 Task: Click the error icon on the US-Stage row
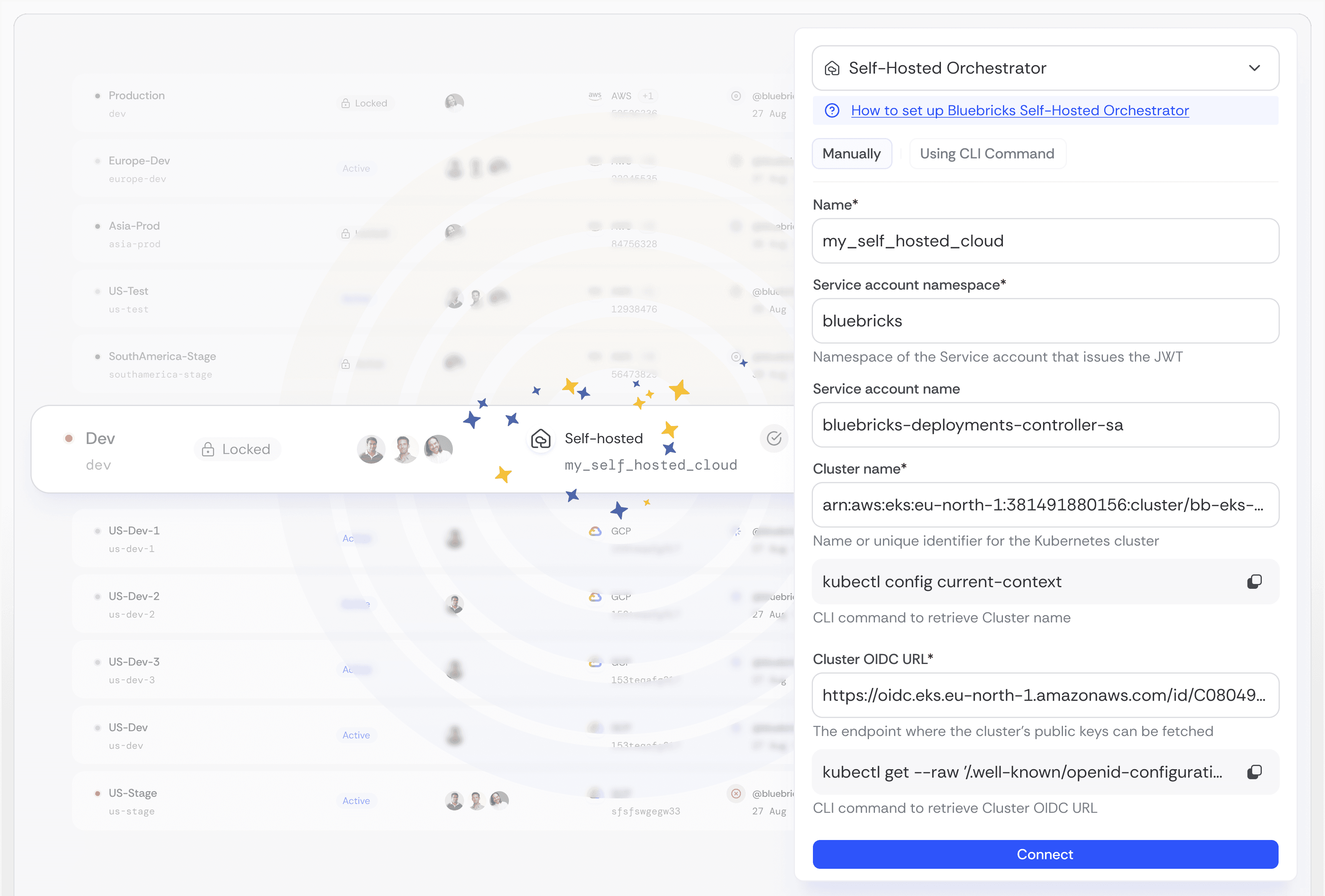(736, 793)
